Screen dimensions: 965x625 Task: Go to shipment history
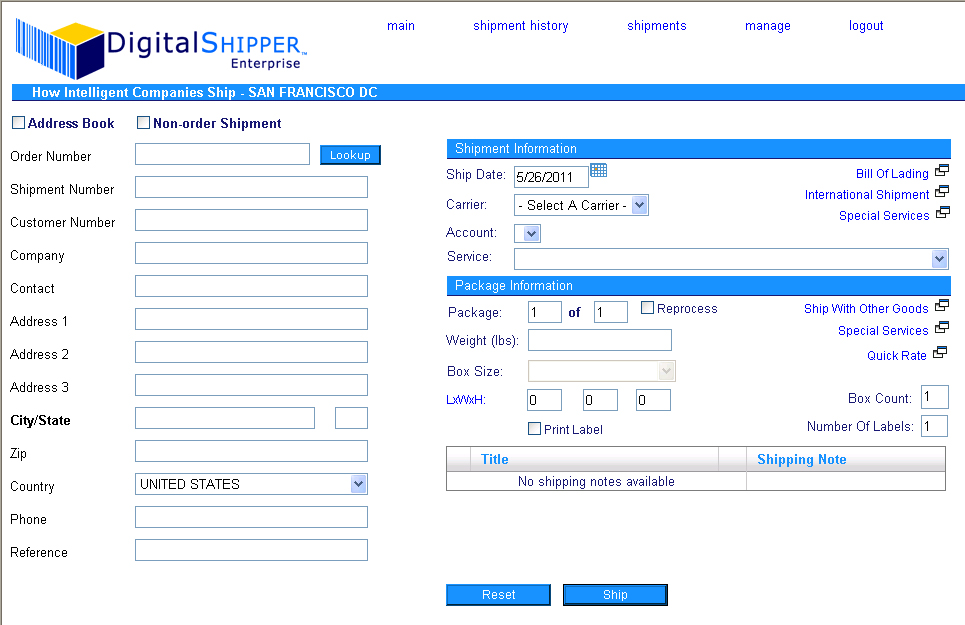pos(520,25)
